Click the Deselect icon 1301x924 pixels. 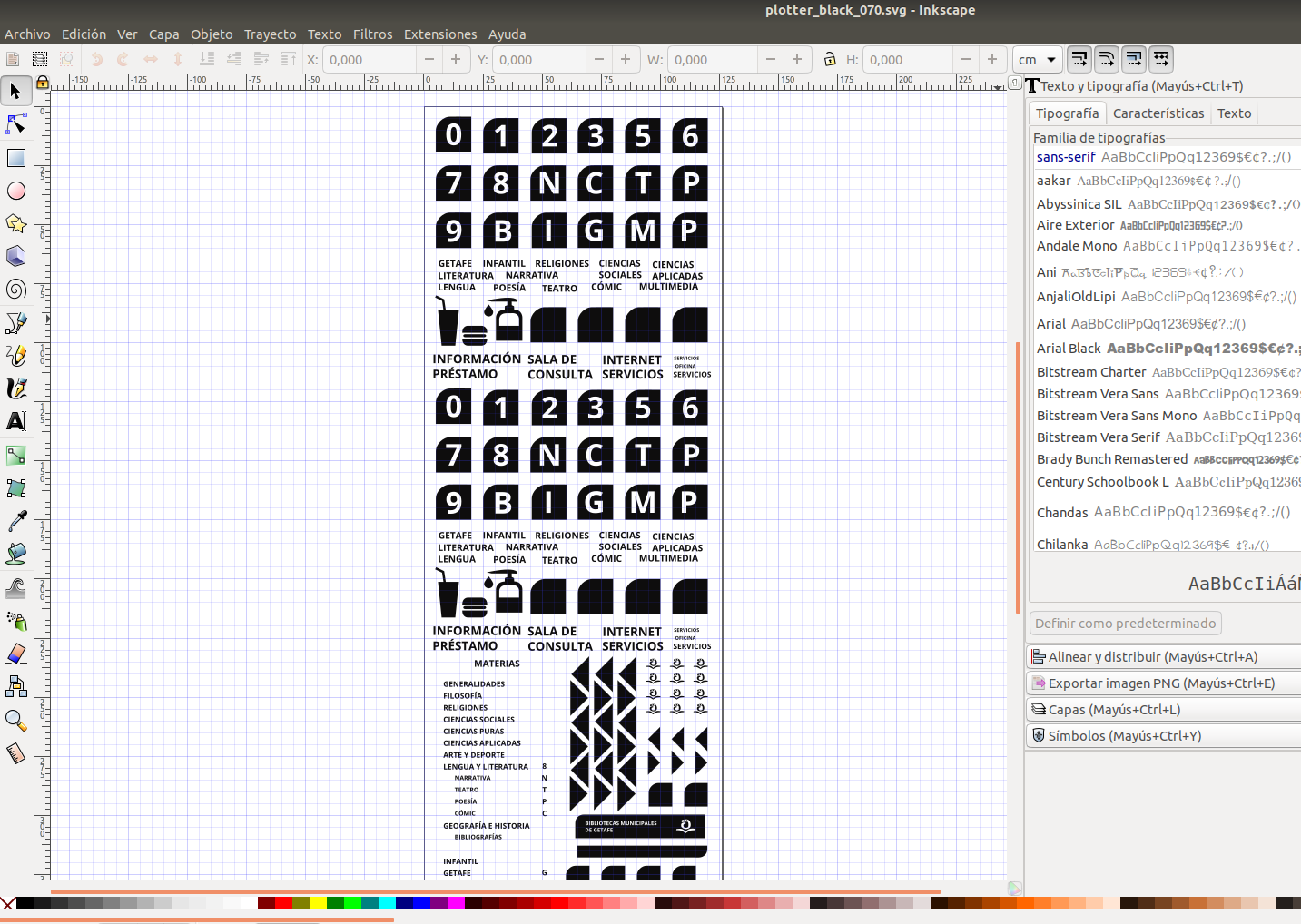[67, 59]
